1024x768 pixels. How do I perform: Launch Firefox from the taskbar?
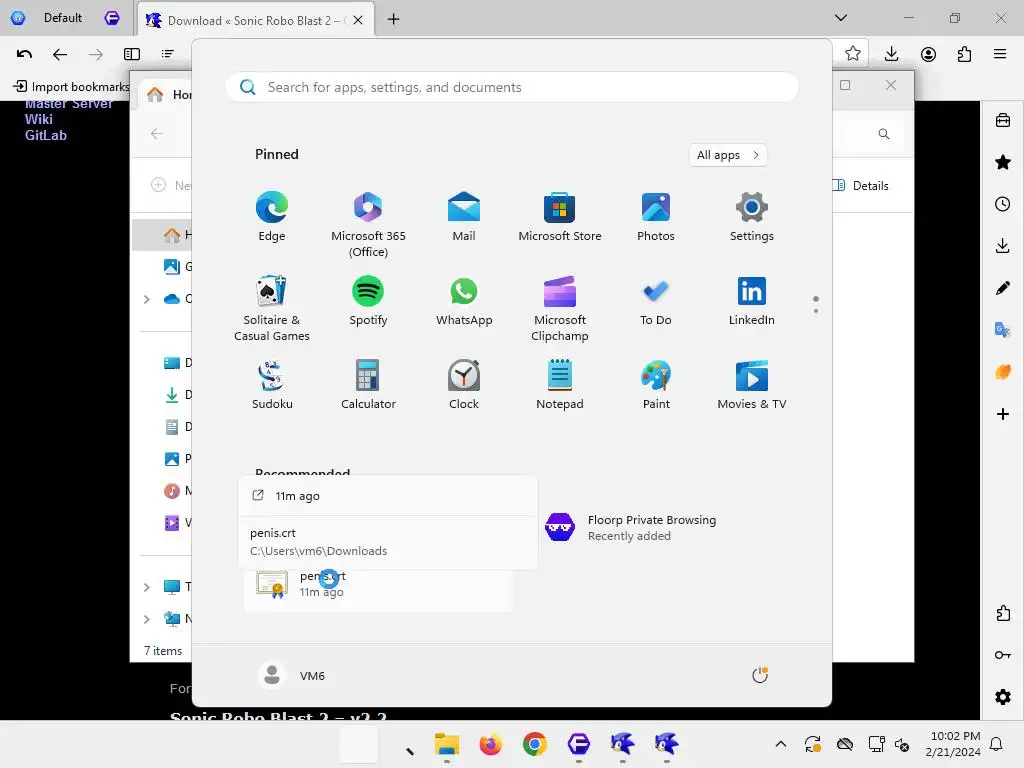(490, 744)
